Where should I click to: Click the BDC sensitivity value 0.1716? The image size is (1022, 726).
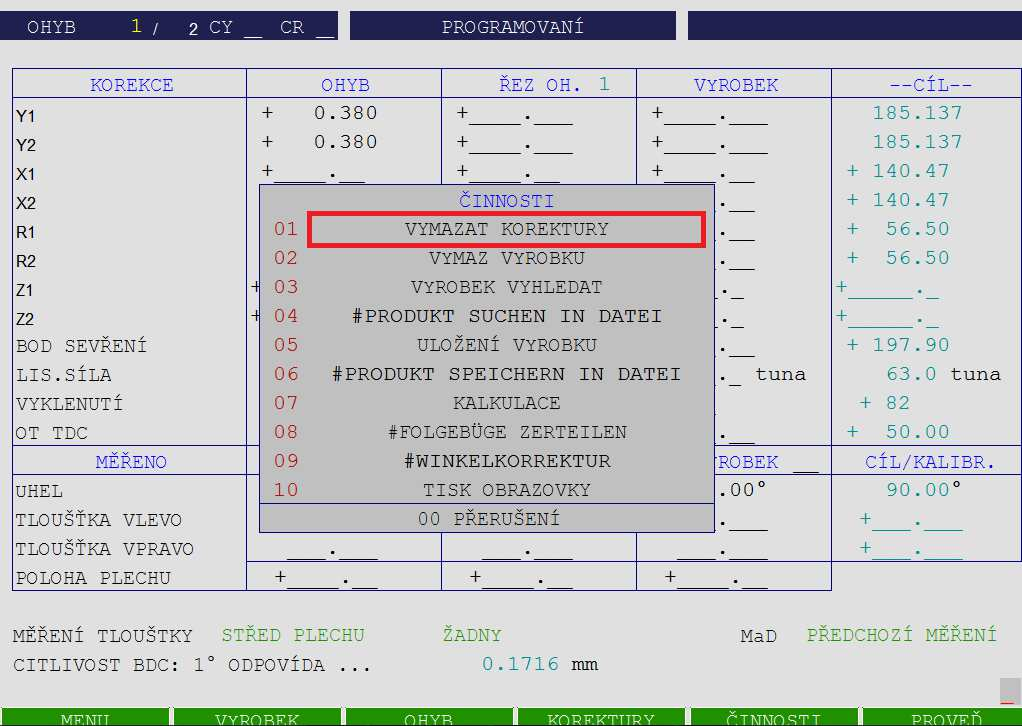[520, 664]
